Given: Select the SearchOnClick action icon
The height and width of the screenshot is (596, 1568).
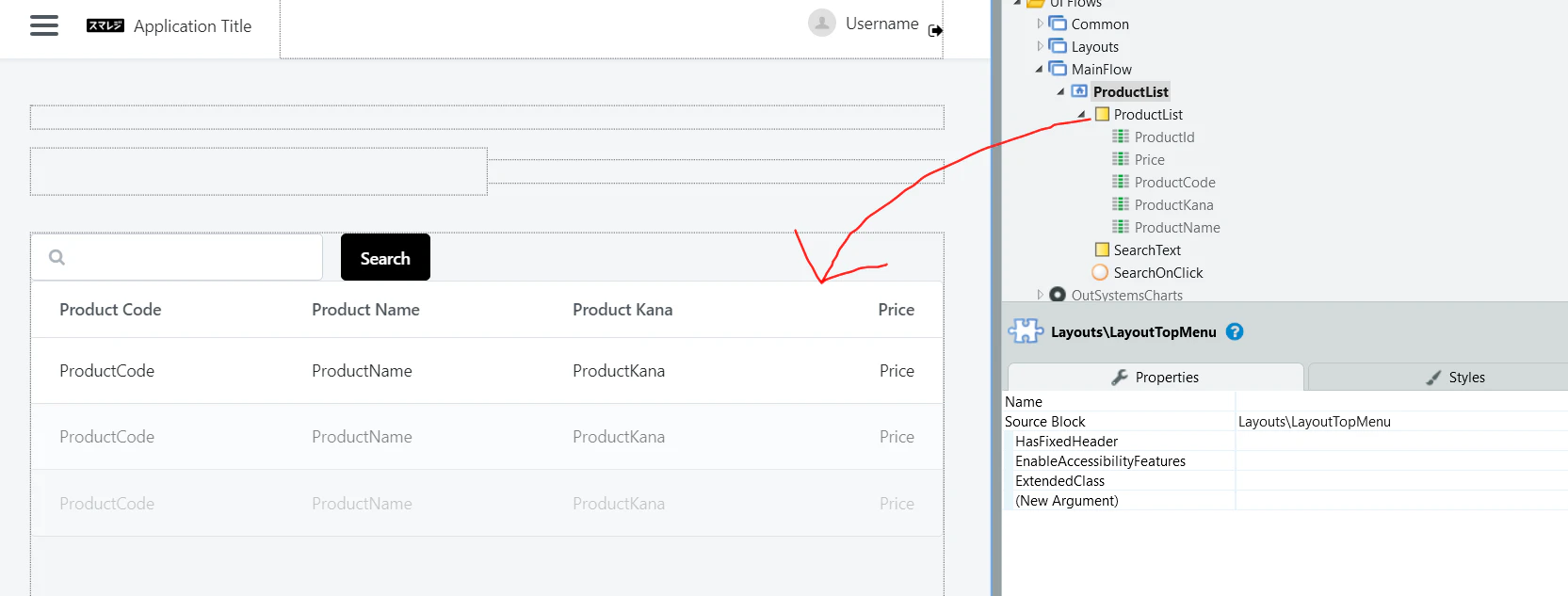Looking at the screenshot, I should (x=1100, y=272).
